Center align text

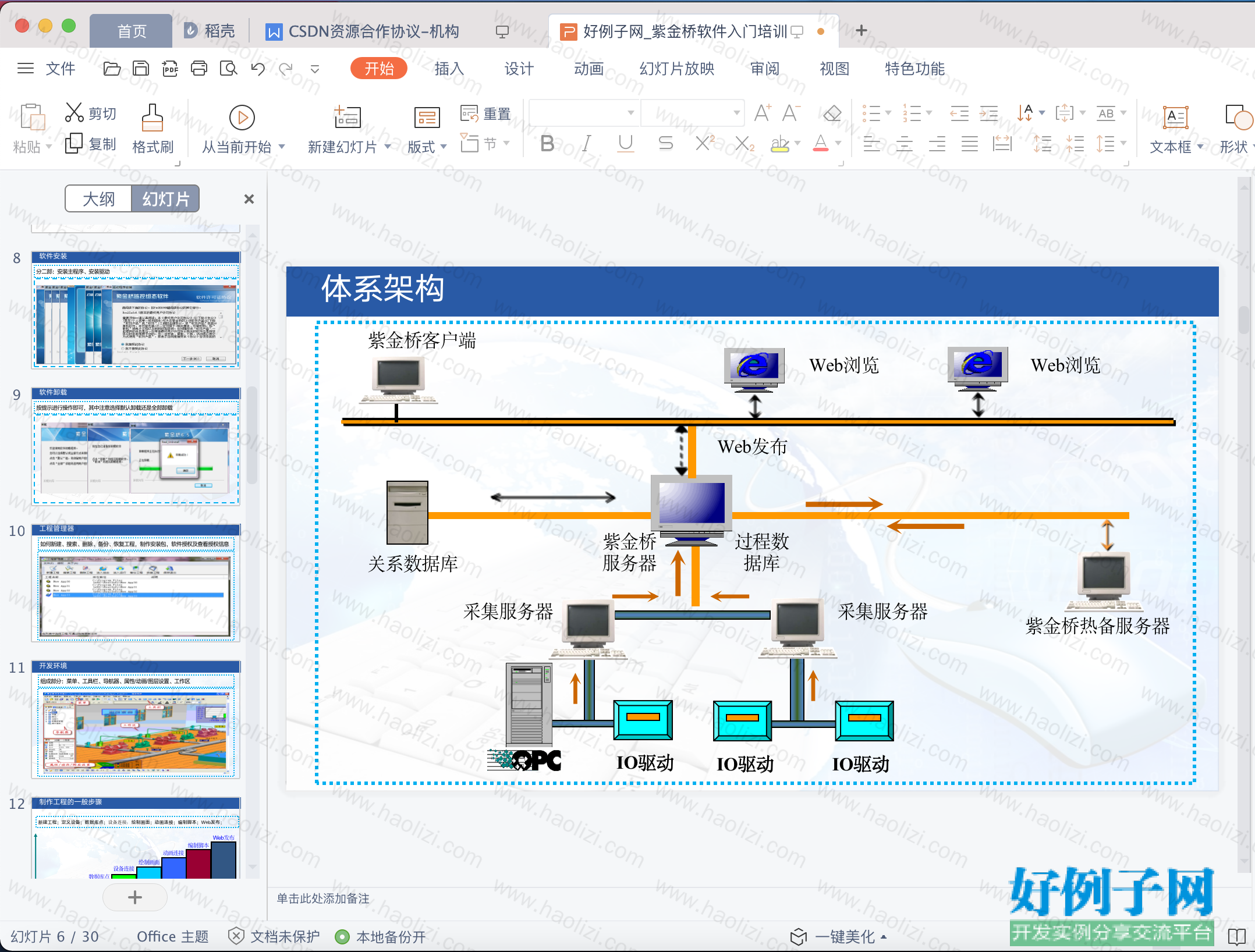tap(904, 143)
